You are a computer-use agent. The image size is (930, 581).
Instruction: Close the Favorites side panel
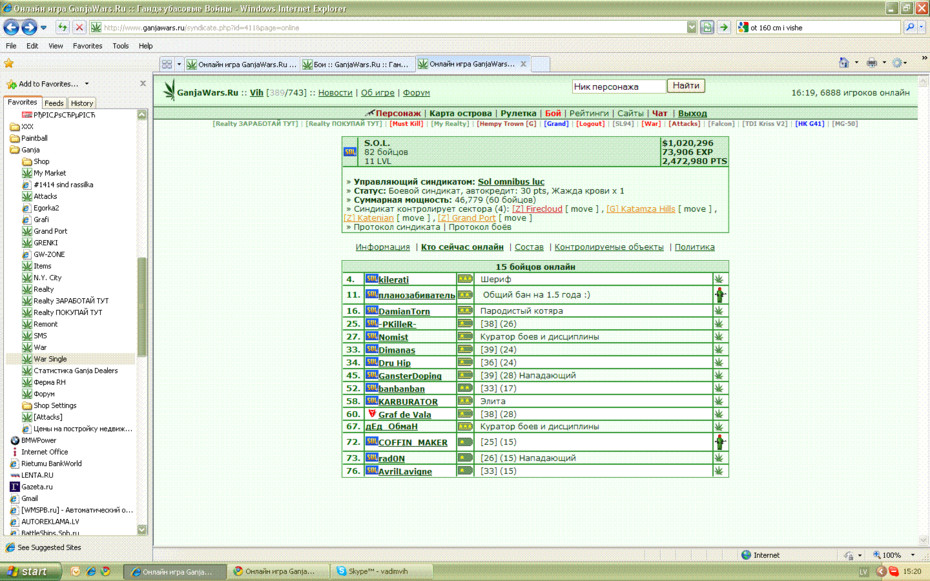click(x=143, y=84)
